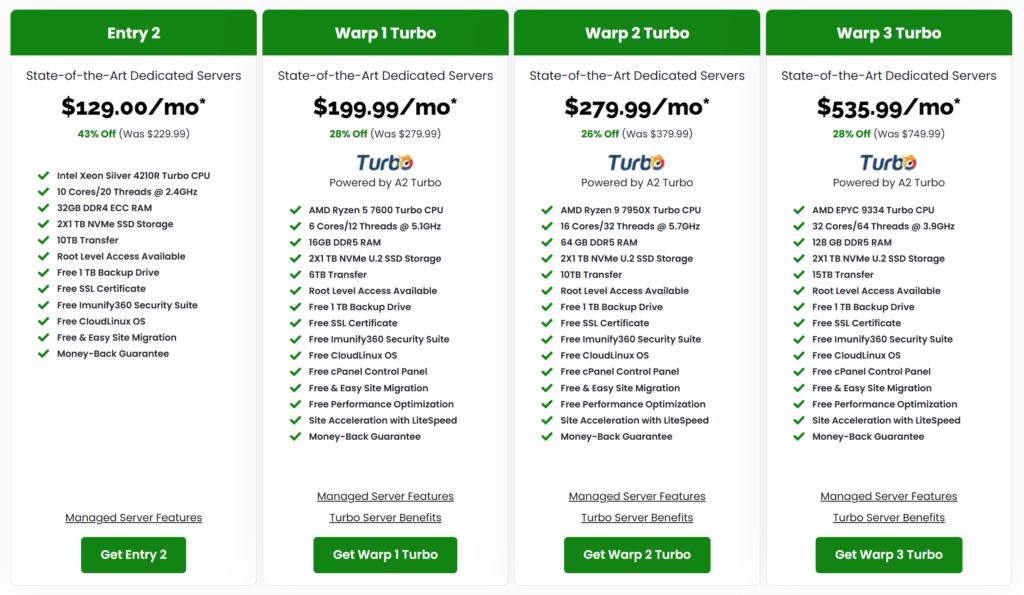Select the Warp 2 Turbo plan header
Image resolution: width=1024 pixels, height=595 pixels.
pyautogui.click(x=637, y=33)
